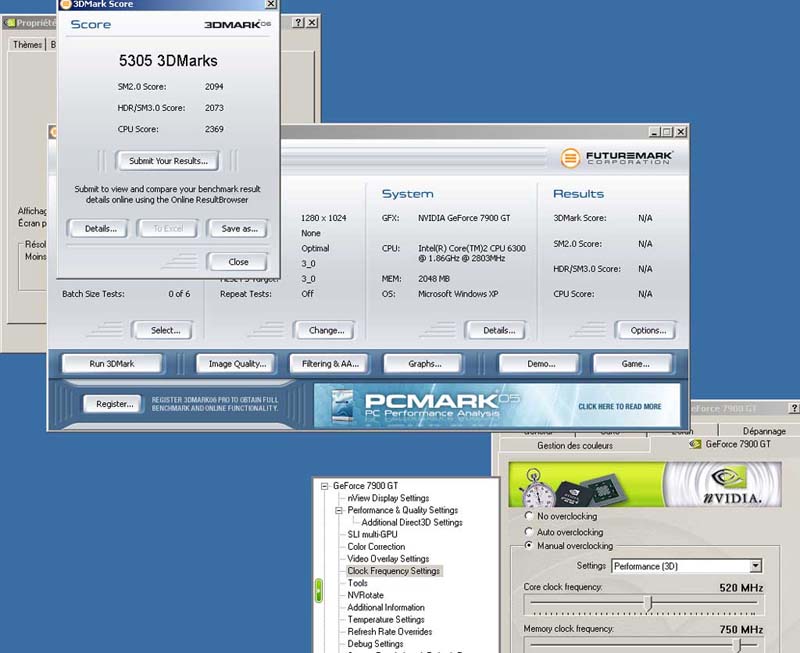Click the '5305 3DMarks' score text
The width and height of the screenshot is (800, 653).
tap(168, 61)
